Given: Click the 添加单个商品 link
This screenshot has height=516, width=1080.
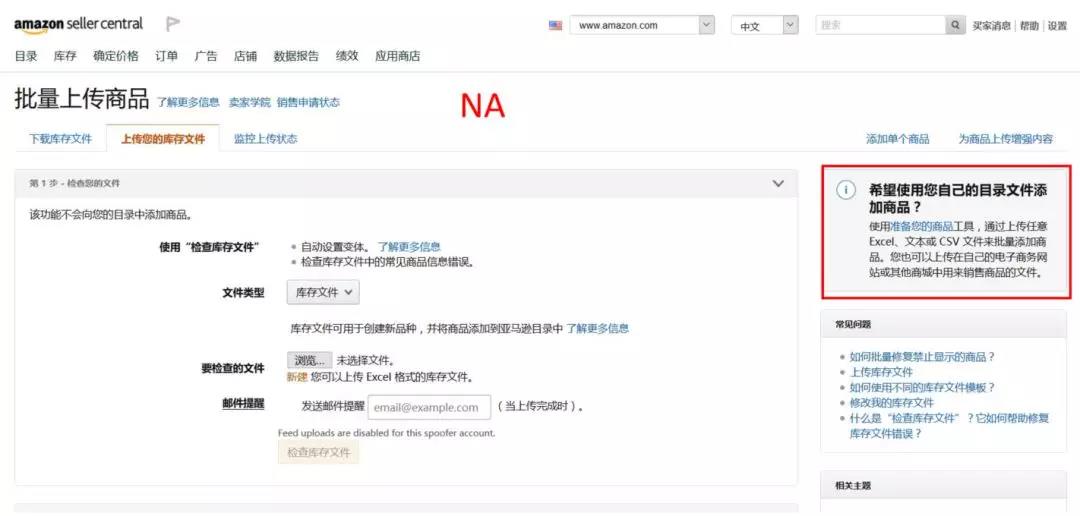Looking at the screenshot, I should [897, 139].
